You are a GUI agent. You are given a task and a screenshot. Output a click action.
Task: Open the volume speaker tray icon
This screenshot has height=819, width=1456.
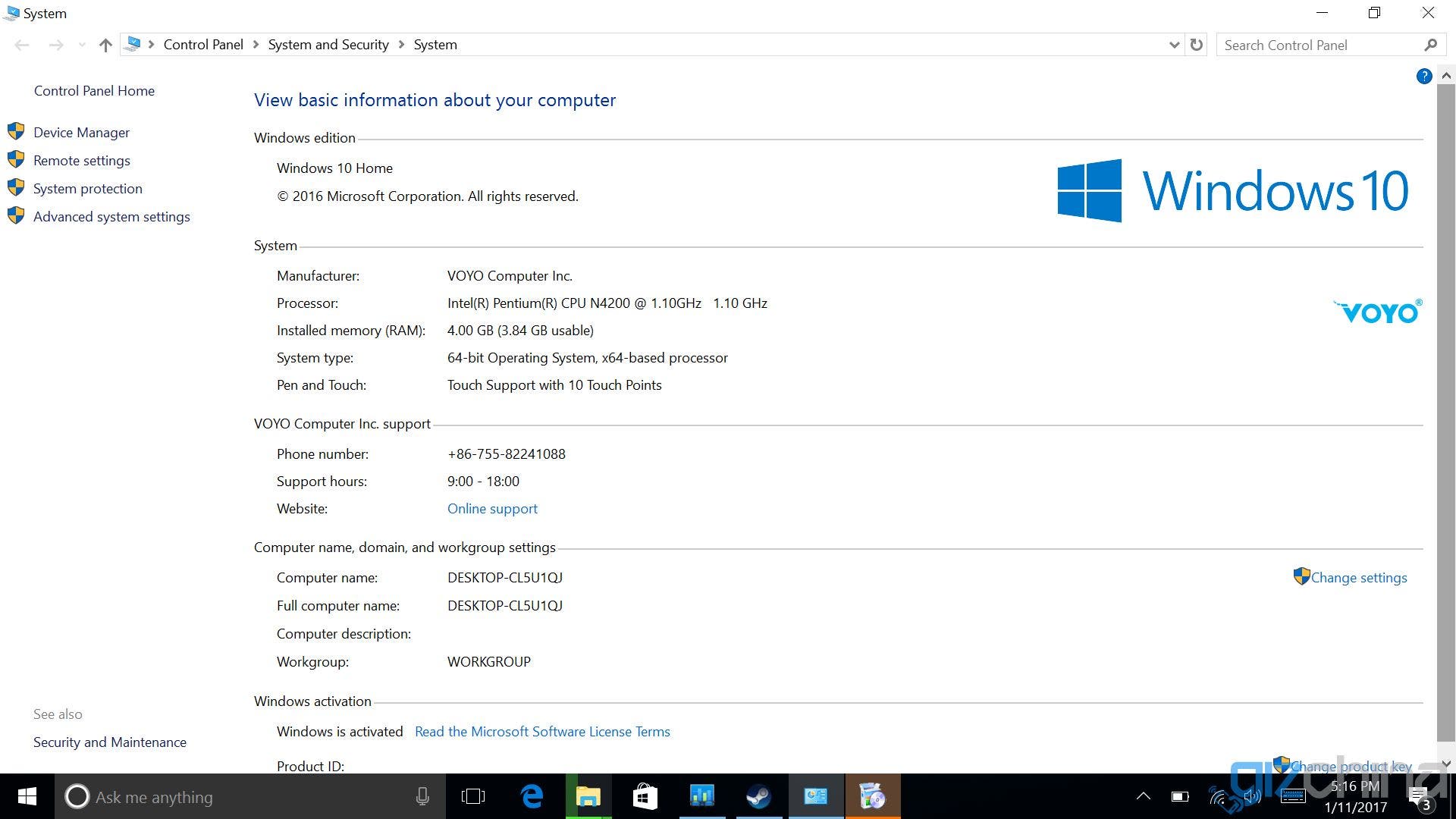1253,796
